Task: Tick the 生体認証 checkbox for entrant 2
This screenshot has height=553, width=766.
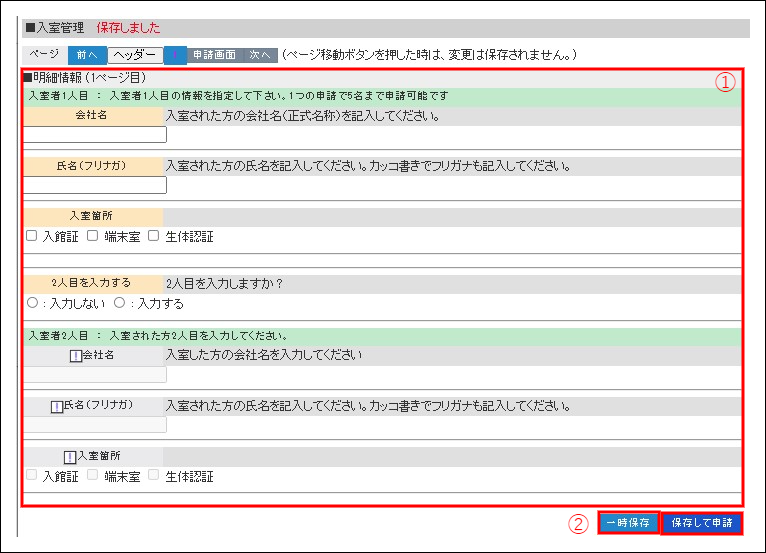Action: (x=153, y=475)
